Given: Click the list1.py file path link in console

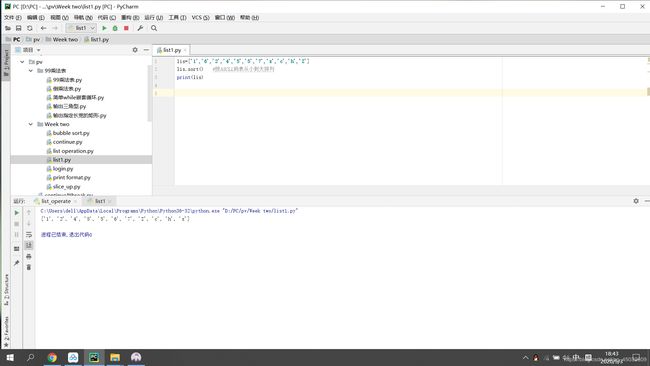Looking at the screenshot, I should 261,211.
